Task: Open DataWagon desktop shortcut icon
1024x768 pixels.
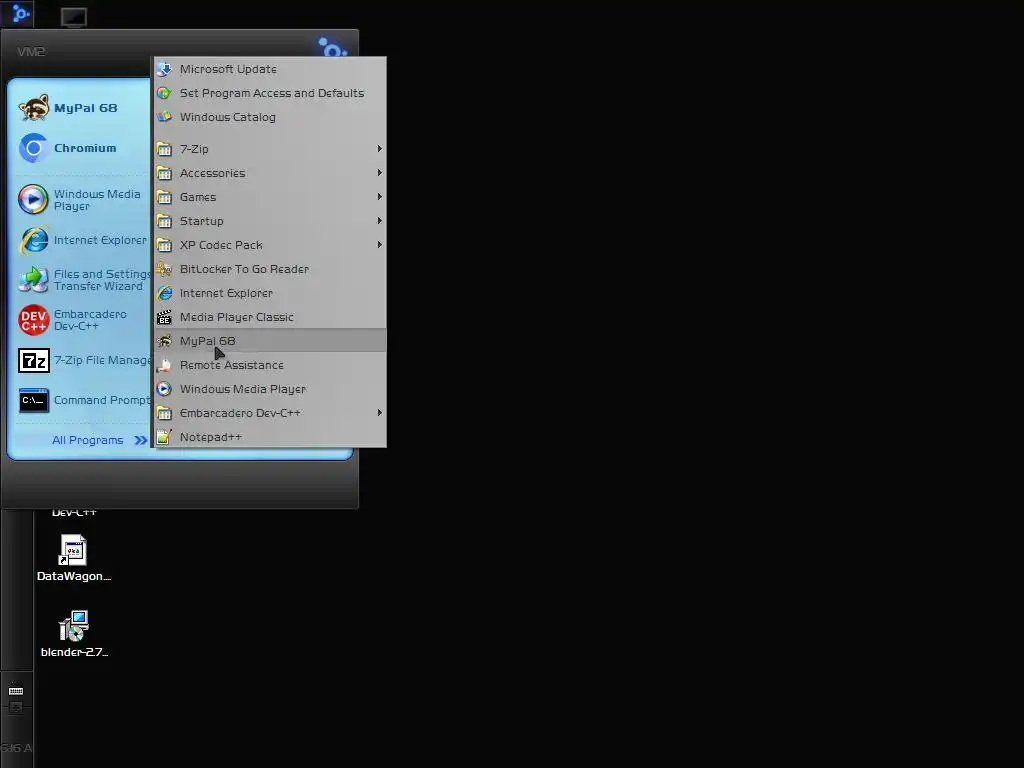Action: [73, 550]
